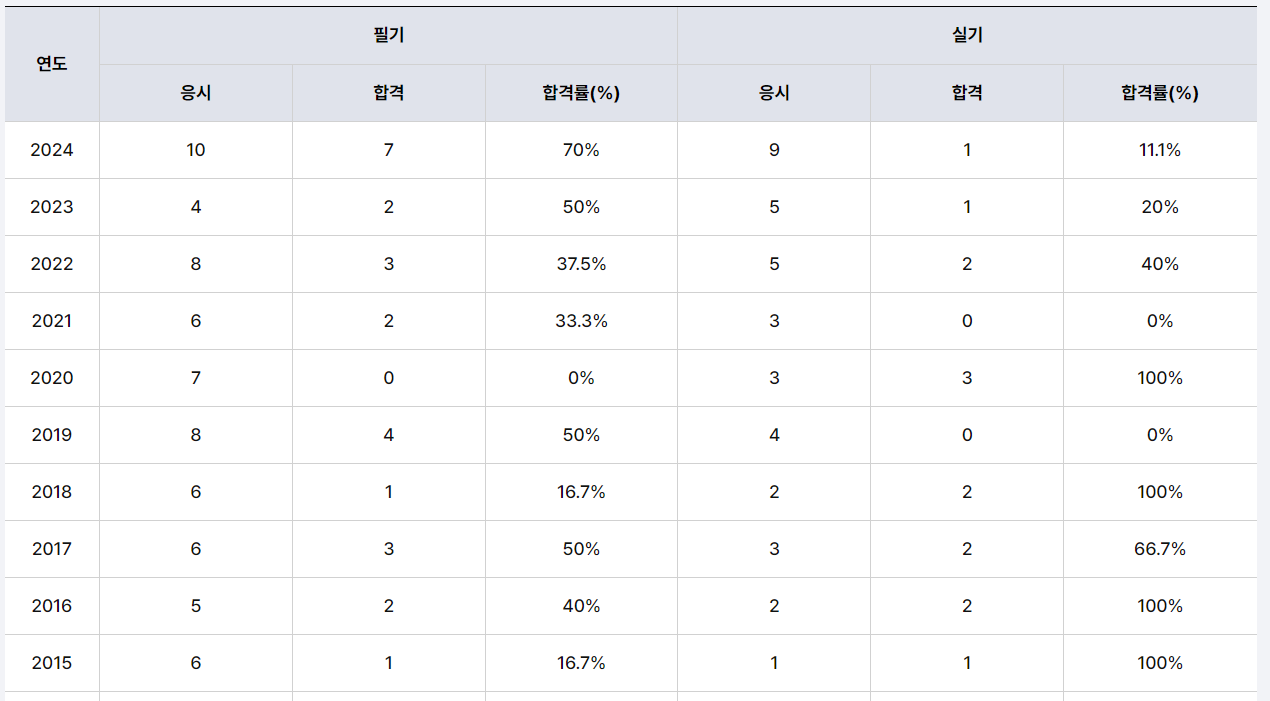The height and width of the screenshot is (701, 1270).
Task: Select the 66.7% pass rate cell
Action: (1159, 549)
